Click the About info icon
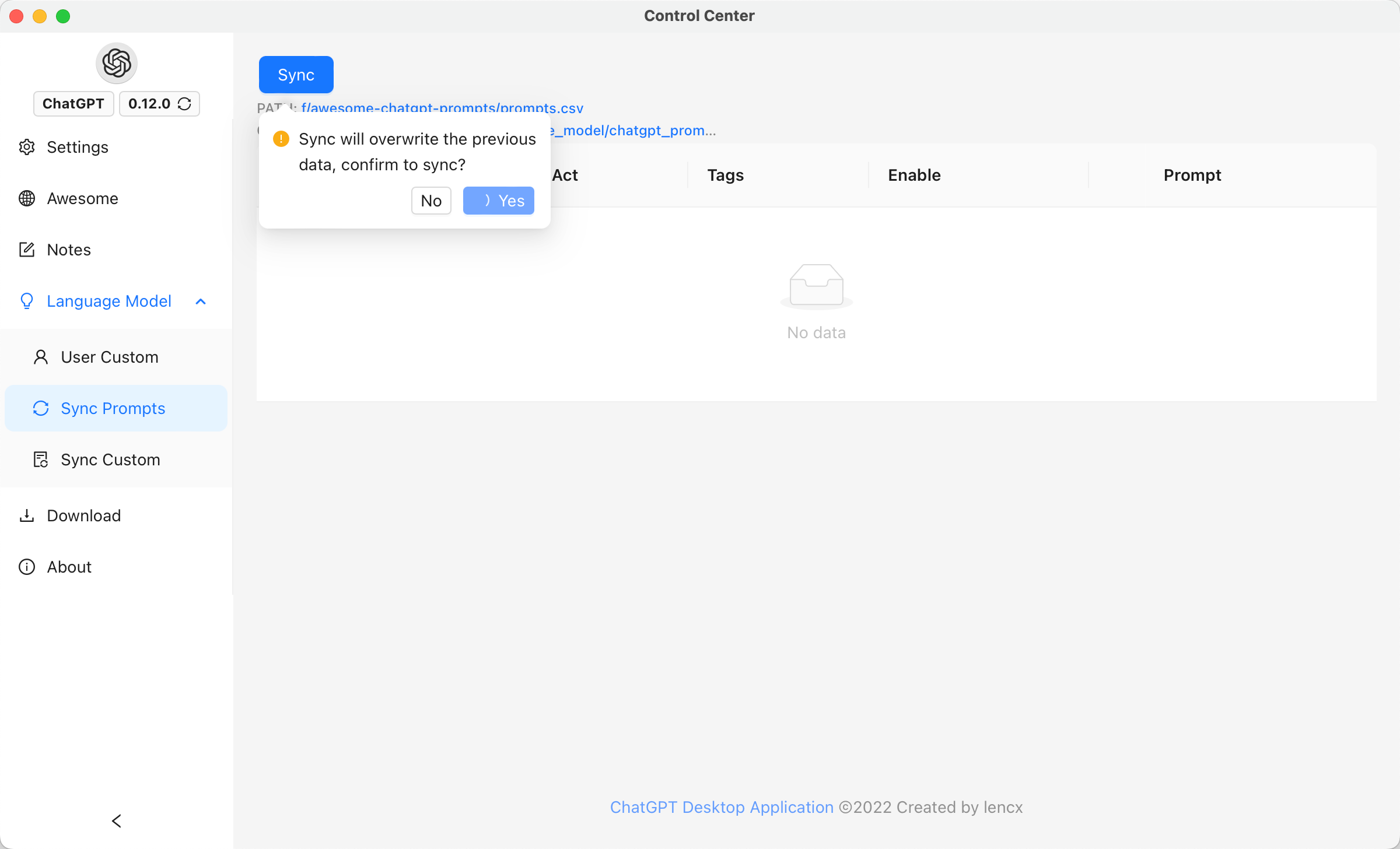The width and height of the screenshot is (1400, 849). click(27, 567)
